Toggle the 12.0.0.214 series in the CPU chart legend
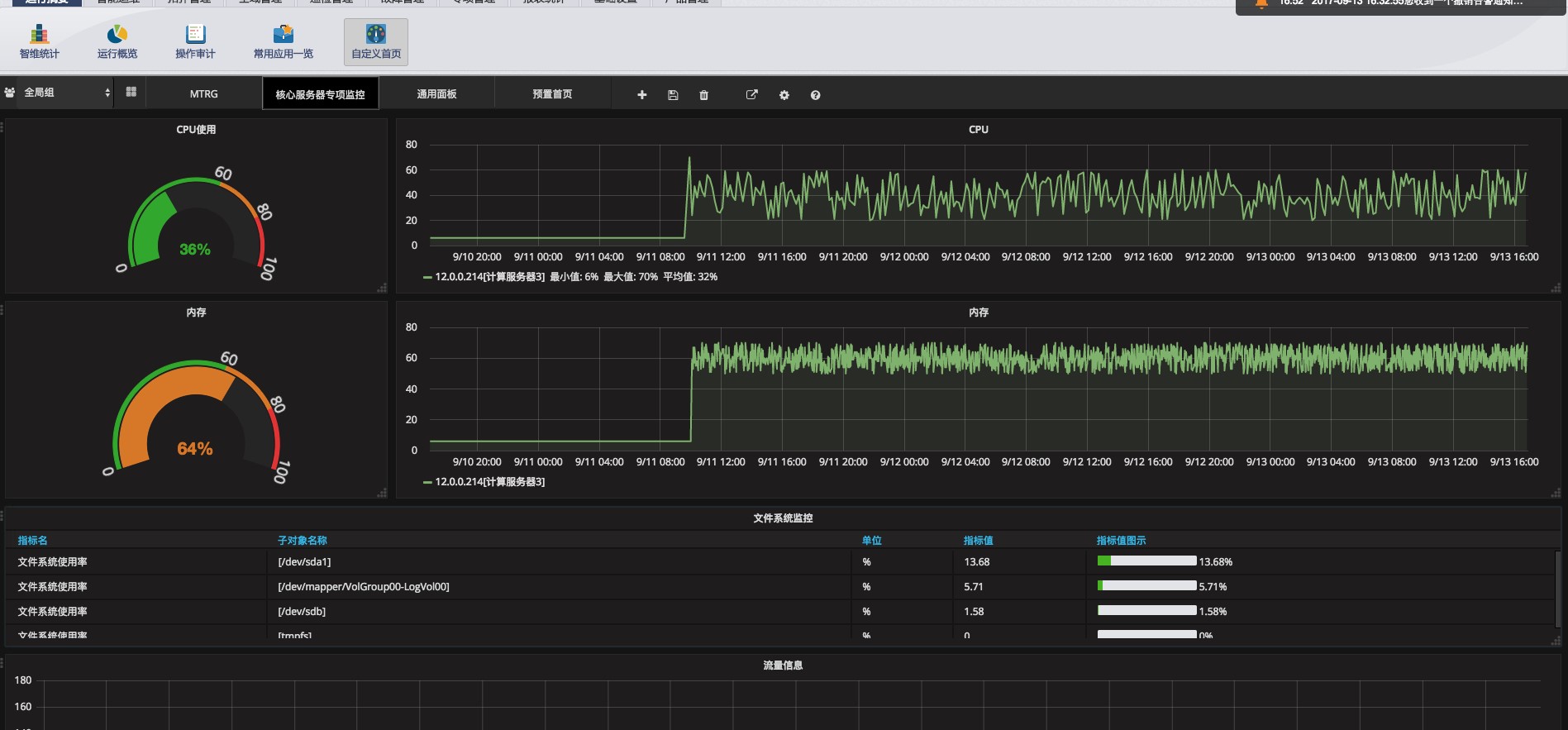This screenshot has height=730, width=1568. 489,277
